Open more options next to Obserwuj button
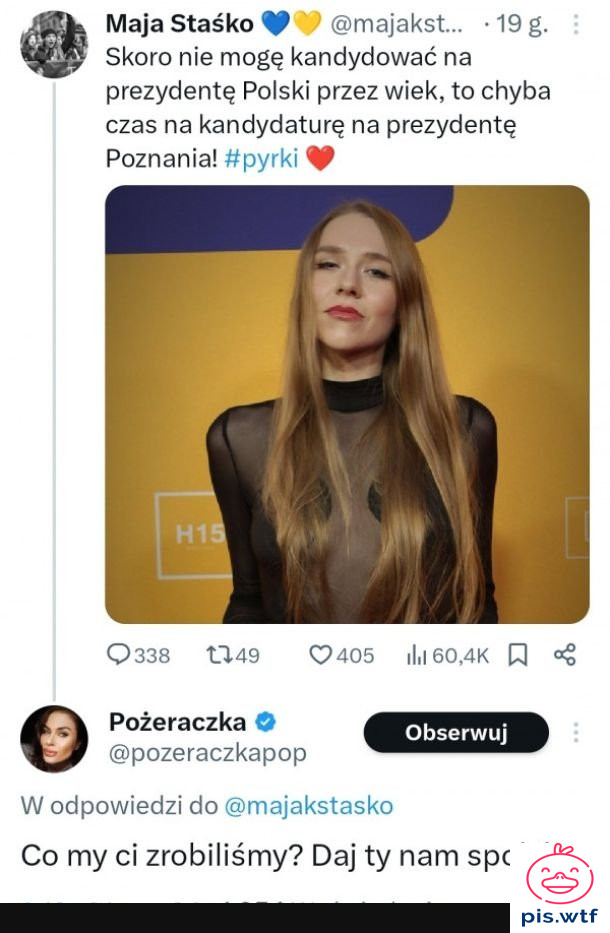This screenshot has width=610, height=933. 576,733
